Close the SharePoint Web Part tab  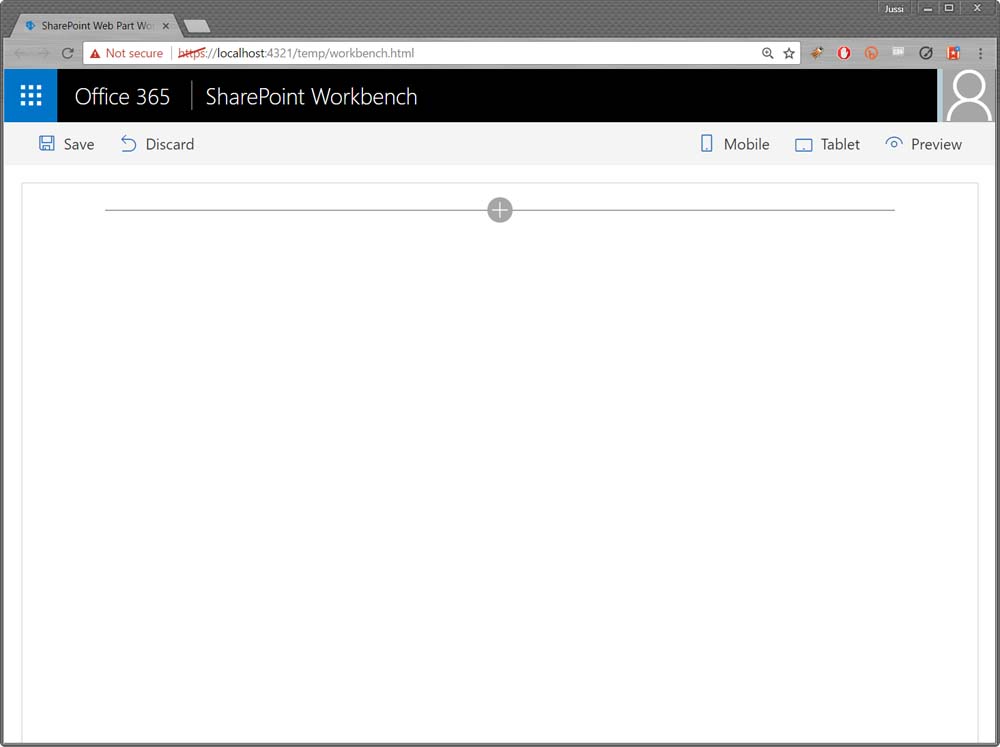pyautogui.click(x=166, y=26)
